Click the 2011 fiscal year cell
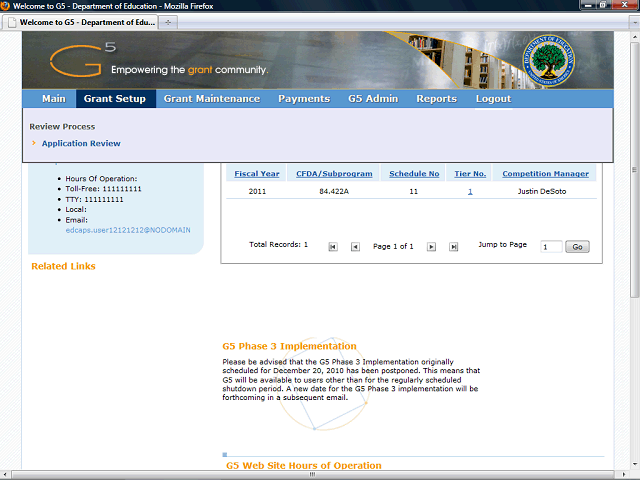This screenshot has height=480, width=640. [257, 191]
